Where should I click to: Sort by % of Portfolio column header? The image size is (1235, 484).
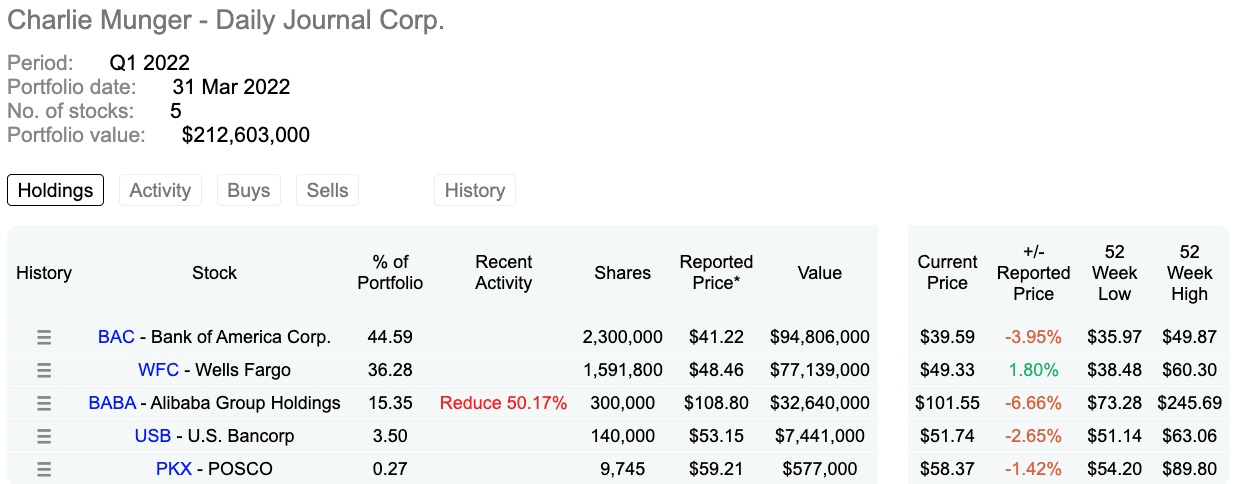pyautogui.click(x=390, y=273)
